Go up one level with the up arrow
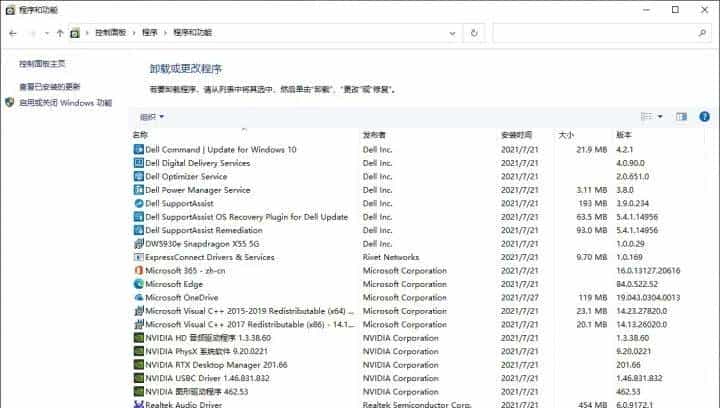The width and height of the screenshot is (720, 408). (60, 33)
